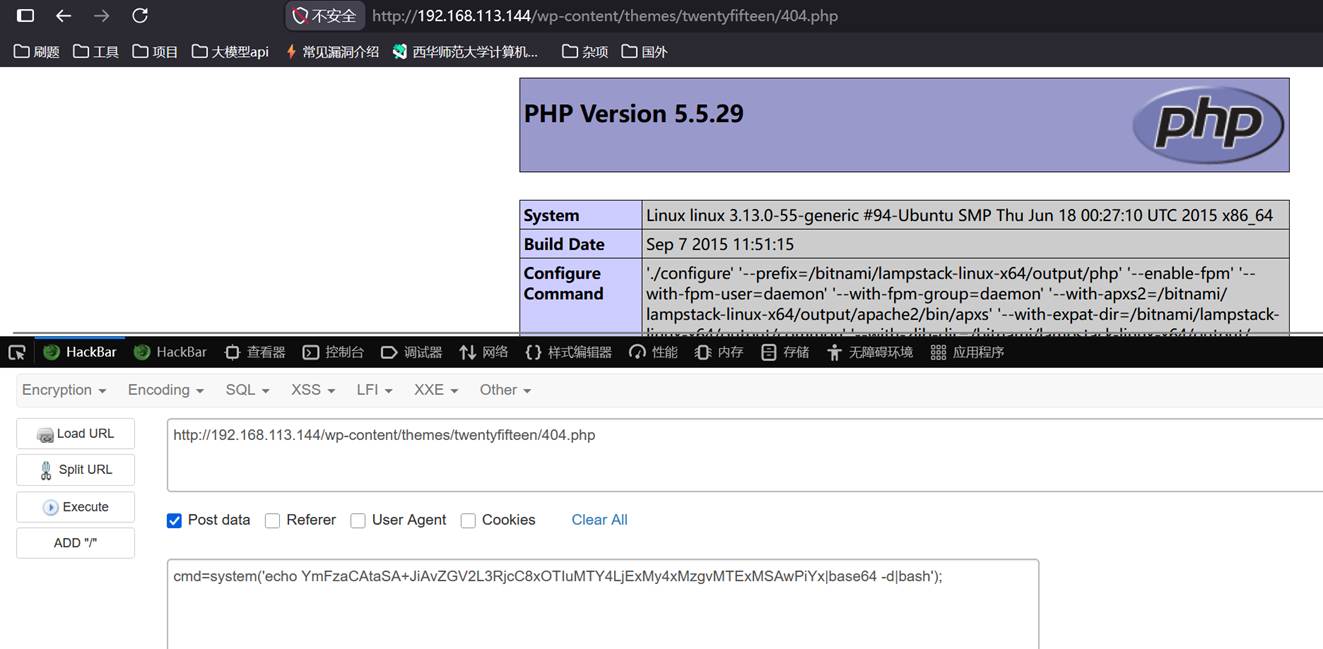
Task: Click in the HackBar URL text area
Action: (744, 455)
